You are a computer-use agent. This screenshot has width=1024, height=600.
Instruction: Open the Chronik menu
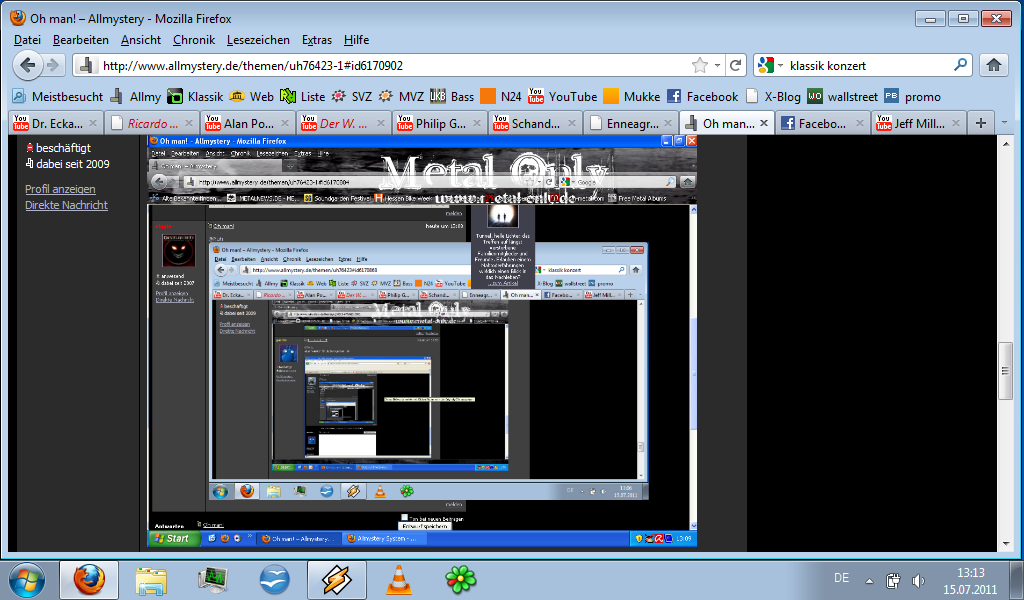[x=194, y=40]
